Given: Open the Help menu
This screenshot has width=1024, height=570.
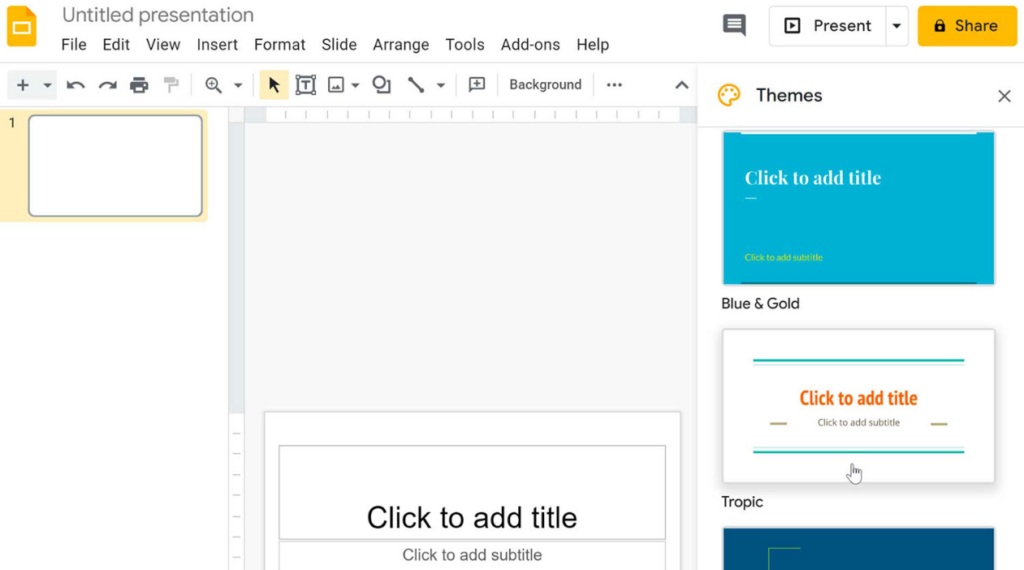Looking at the screenshot, I should coord(592,44).
